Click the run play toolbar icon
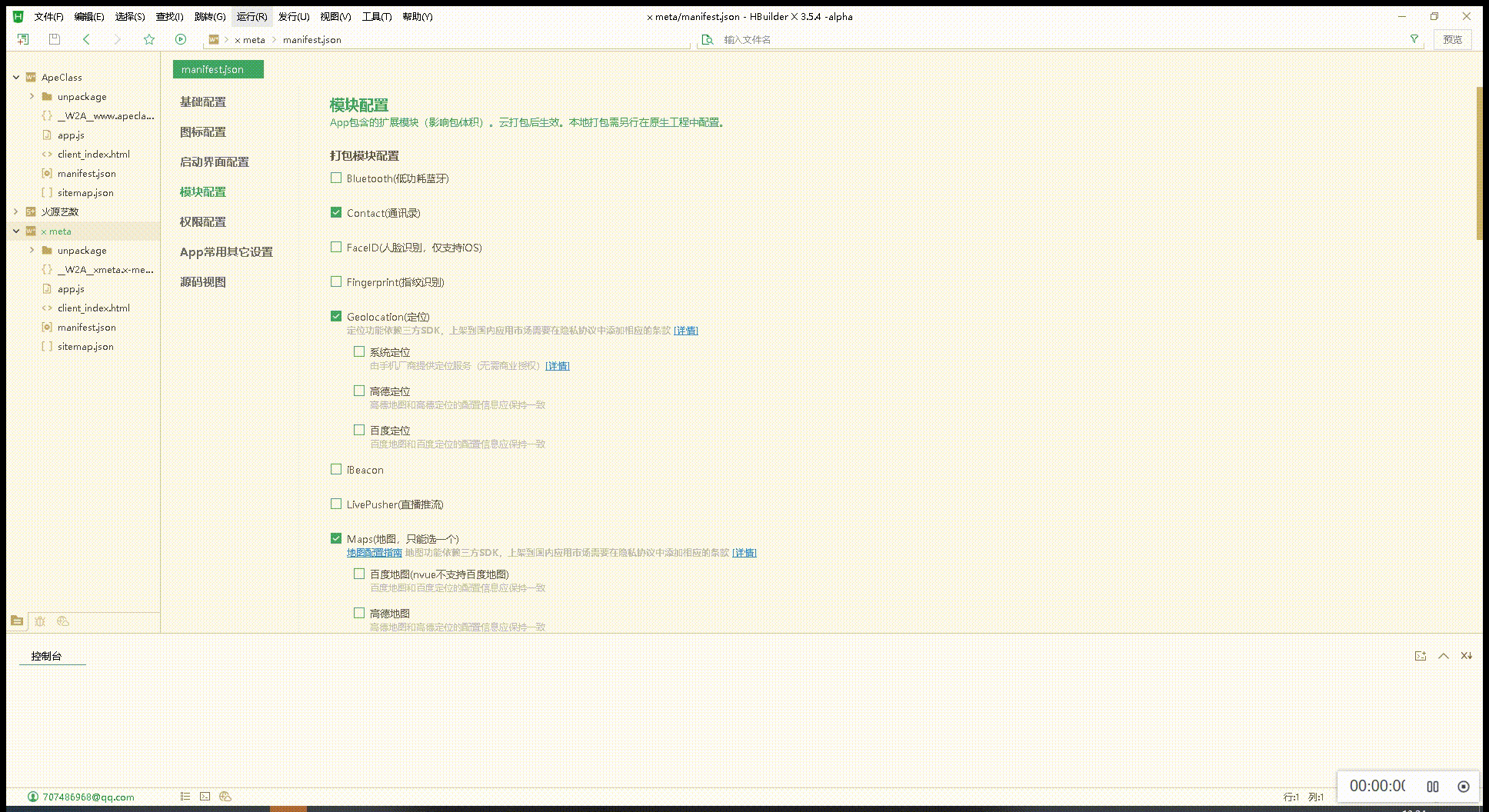This screenshot has height=812, width=1489. (x=181, y=39)
